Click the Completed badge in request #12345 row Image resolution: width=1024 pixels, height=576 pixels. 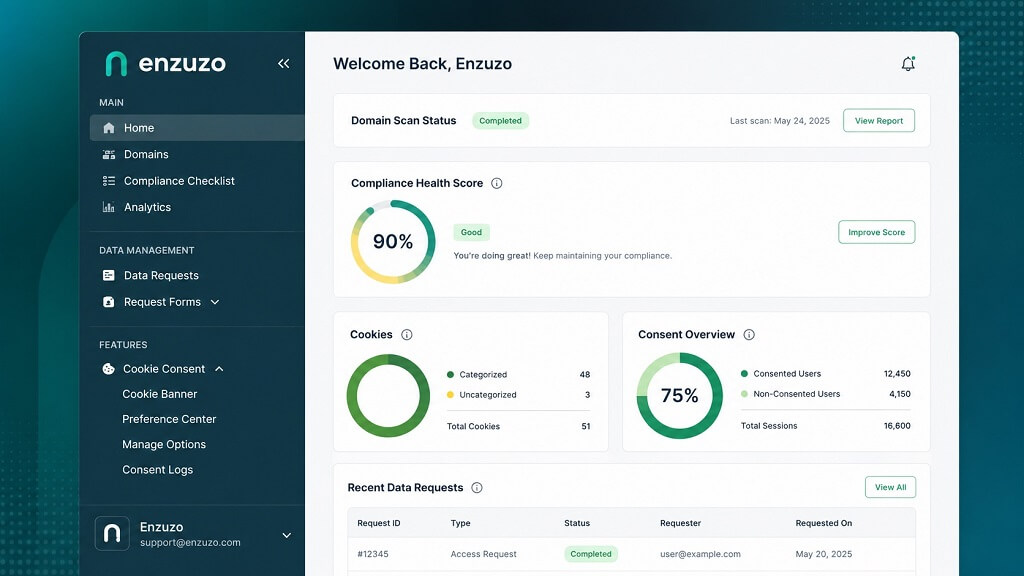coord(590,554)
